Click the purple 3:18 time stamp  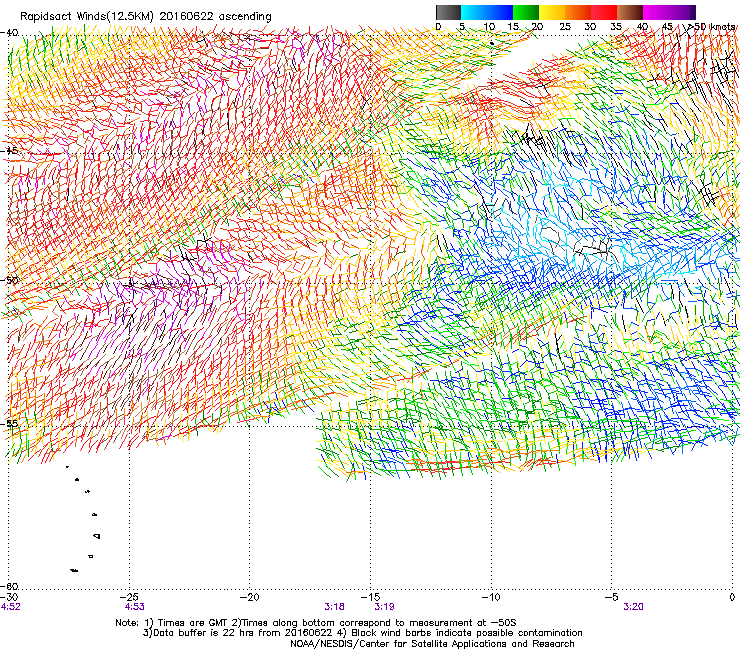pos(334,607)
